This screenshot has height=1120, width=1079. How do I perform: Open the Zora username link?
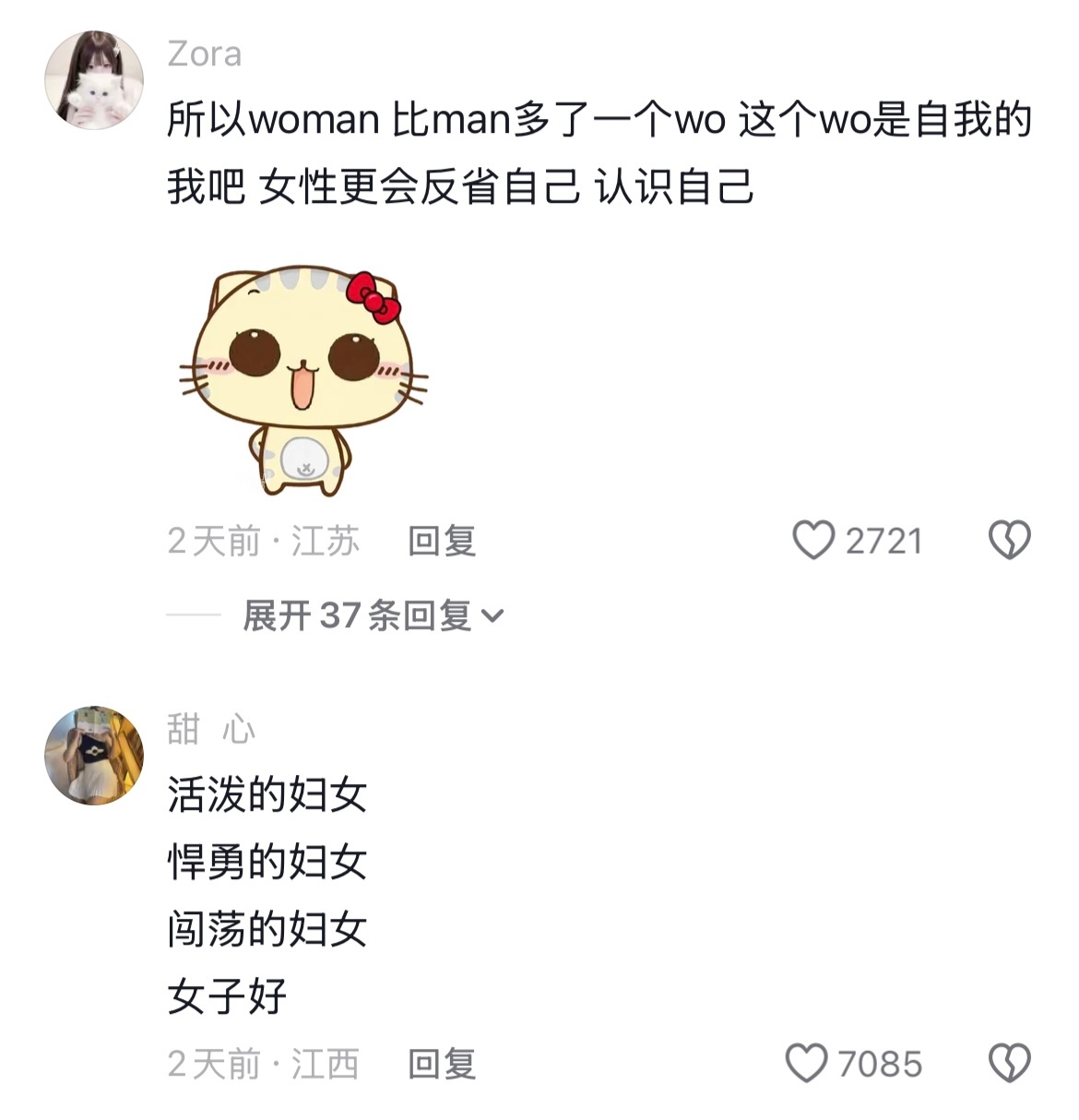click(205, 54)
